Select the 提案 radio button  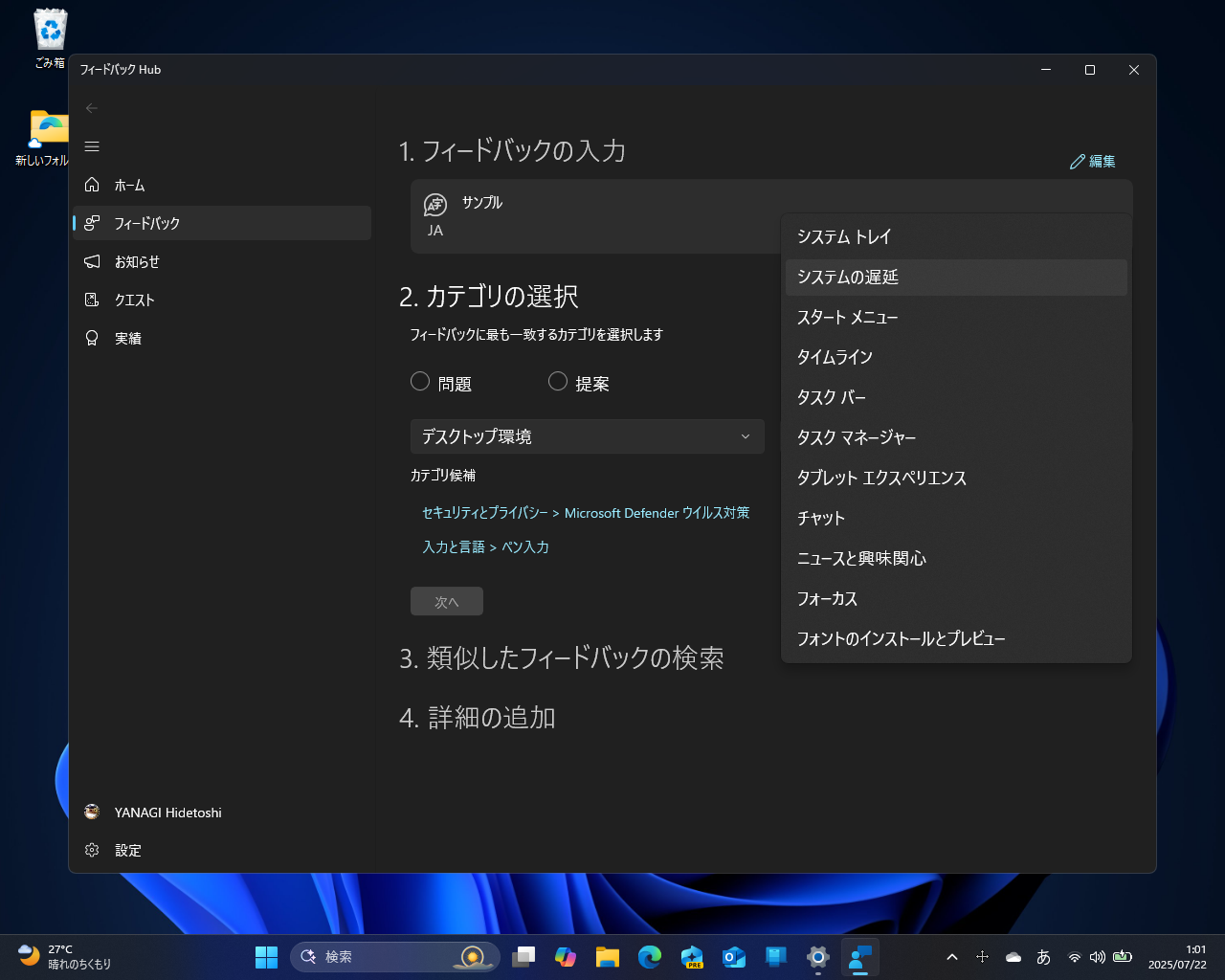tap(557, 381)
